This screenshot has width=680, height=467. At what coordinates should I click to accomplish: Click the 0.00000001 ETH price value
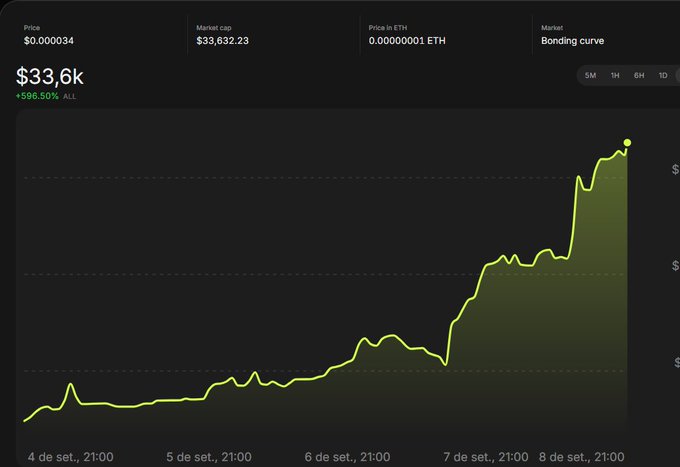click(407, 41)
